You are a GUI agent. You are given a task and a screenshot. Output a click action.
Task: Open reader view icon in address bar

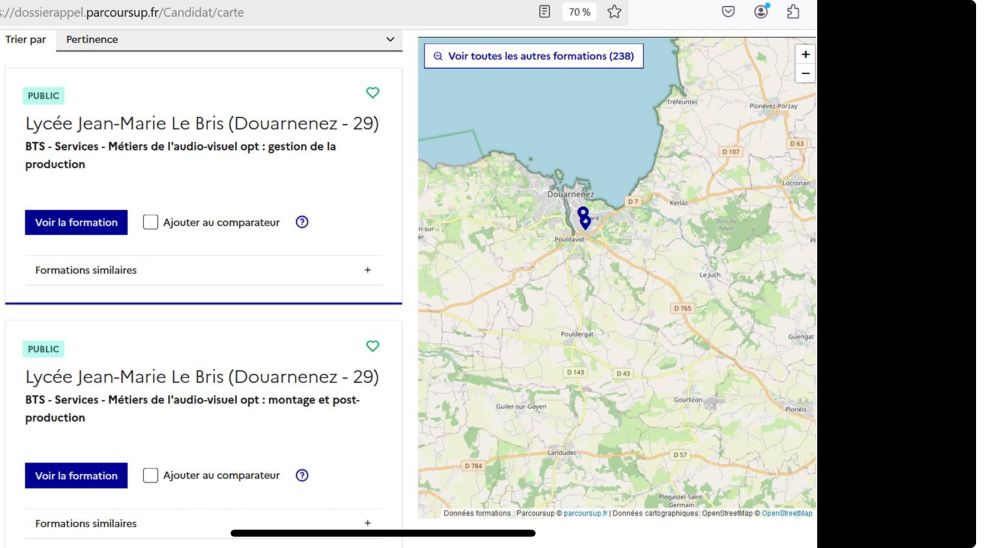tap(544, 11)
